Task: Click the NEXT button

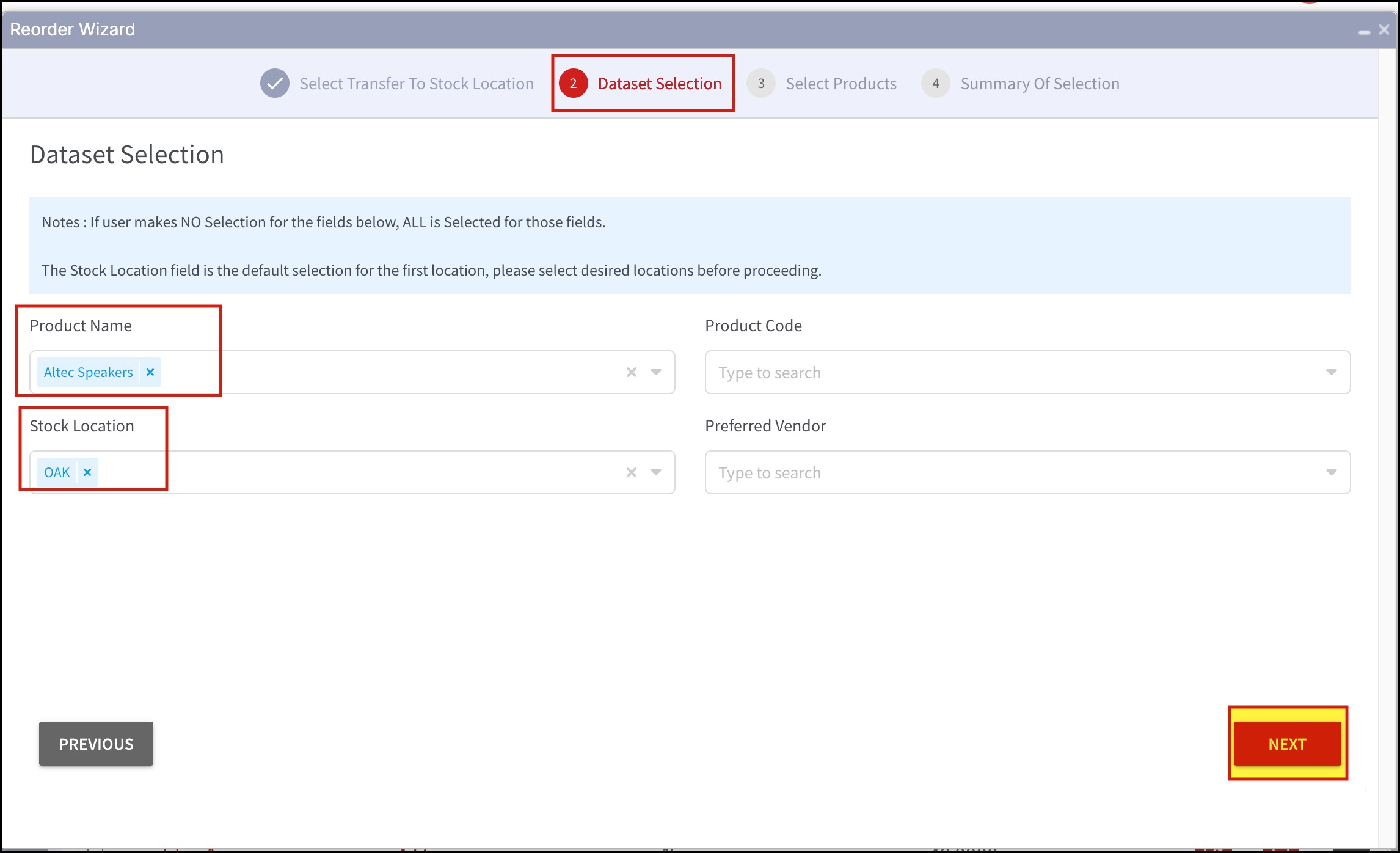Action: pyautogui.click(x=1287, y=744)
